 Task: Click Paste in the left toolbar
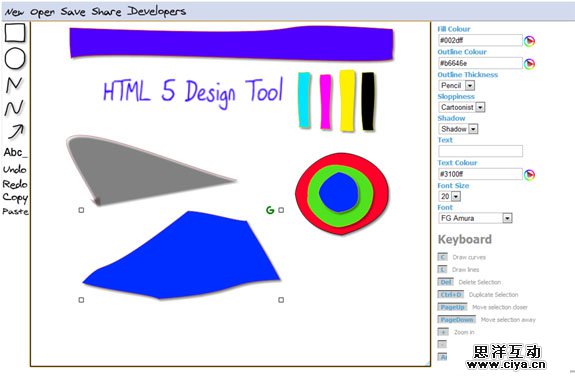coord(15,211)
